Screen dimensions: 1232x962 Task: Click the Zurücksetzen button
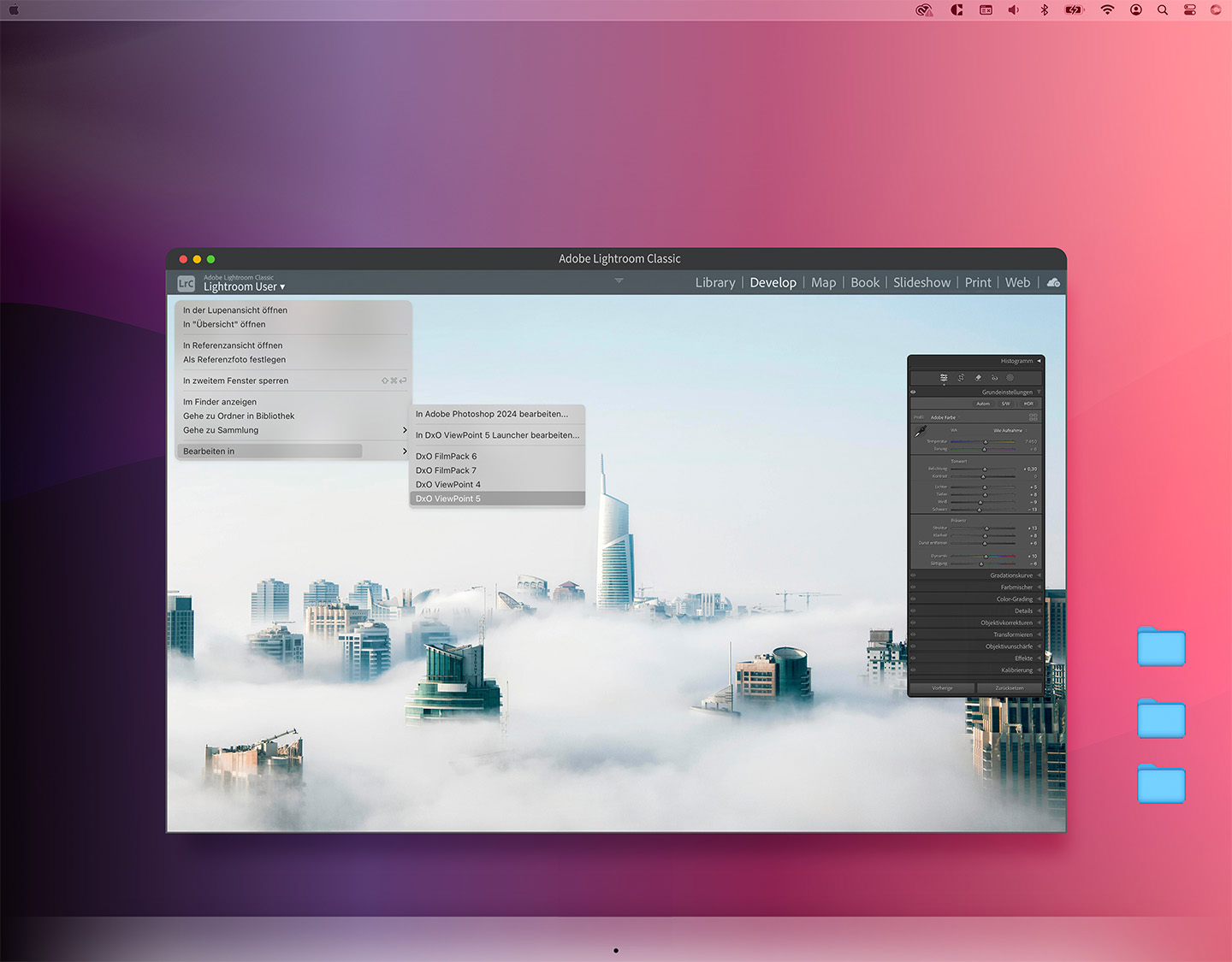(x=1009, y=688)
